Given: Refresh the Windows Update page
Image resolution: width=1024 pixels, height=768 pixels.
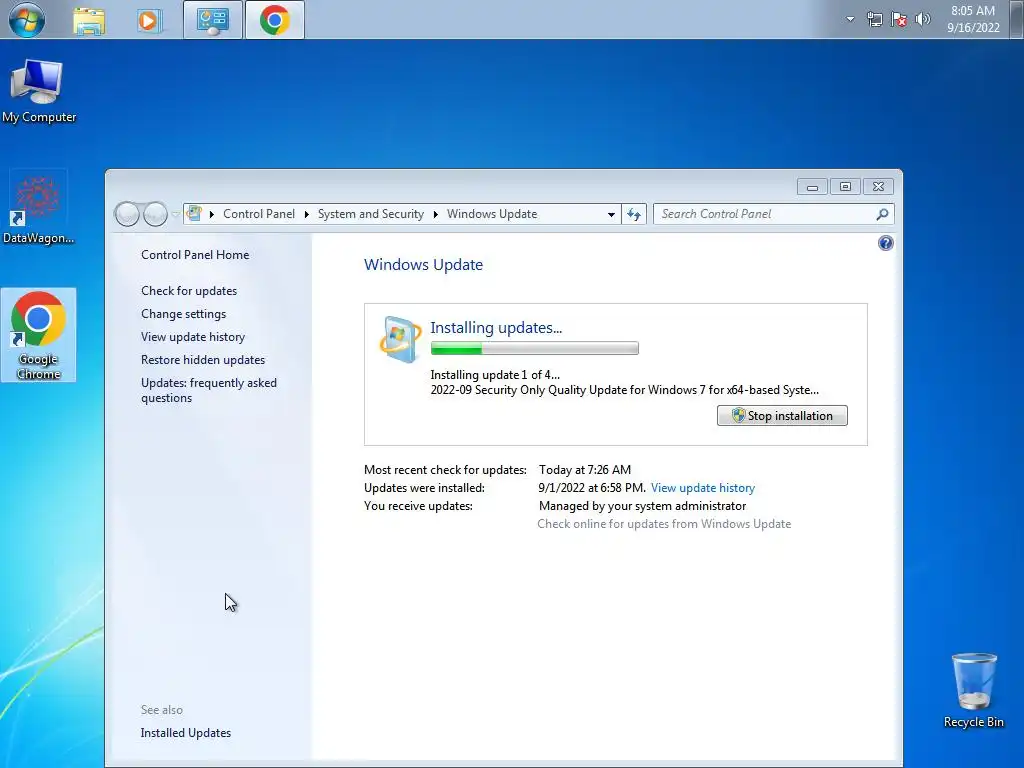Looking at the screenshot, I should tap(633, 214).
